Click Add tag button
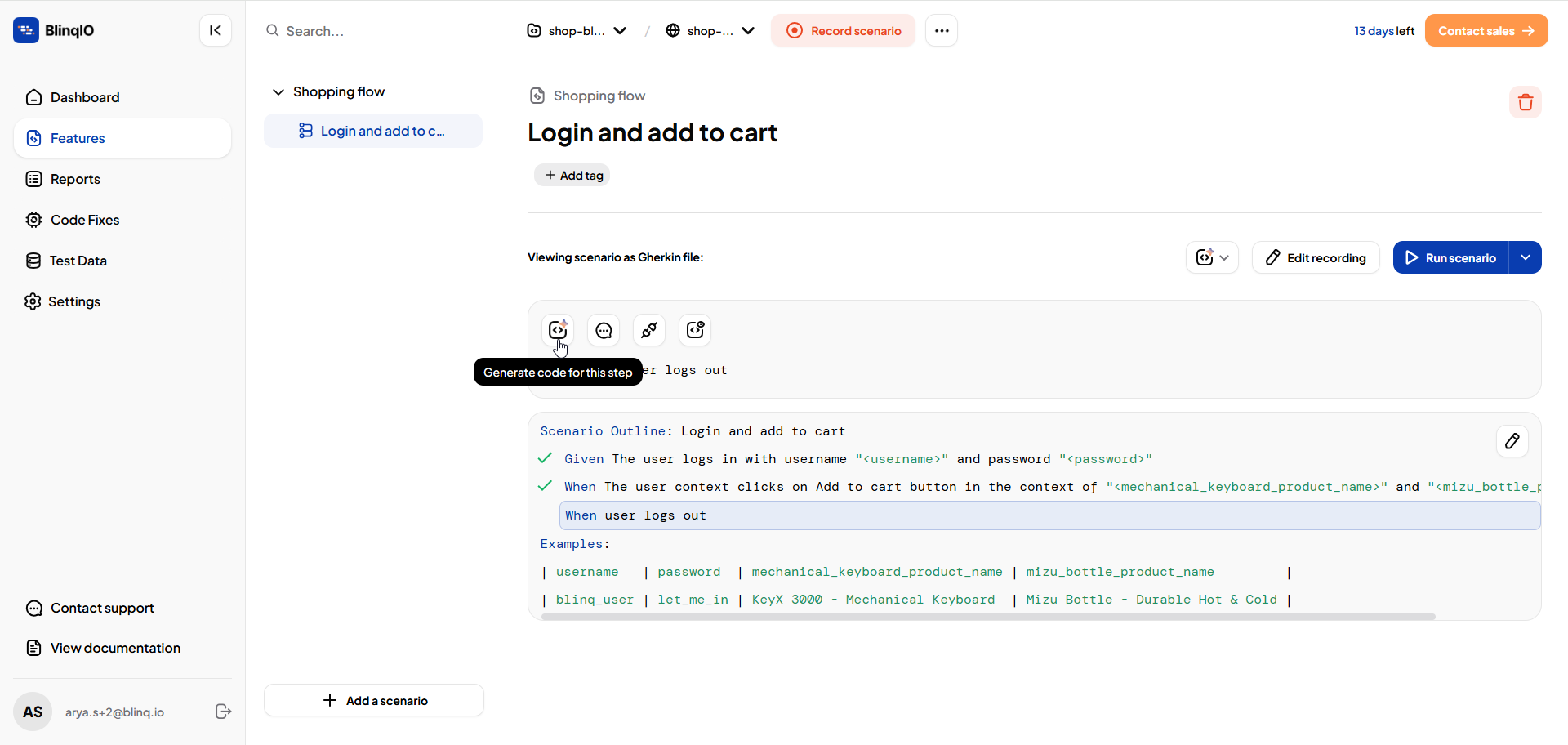 coord(572,175)
